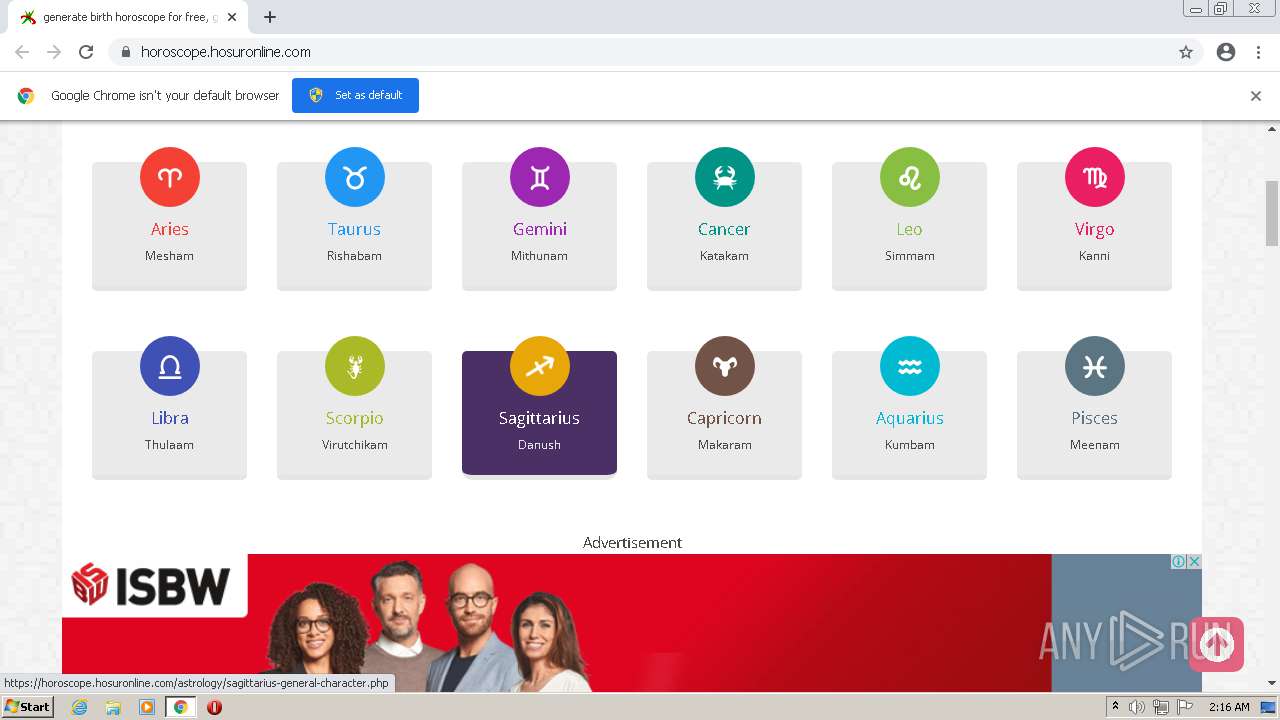Image resolution: width=1280 pixels, height=720 pixels.
Task: Select Katakam text under Cancer
Action: coord(724,256)
